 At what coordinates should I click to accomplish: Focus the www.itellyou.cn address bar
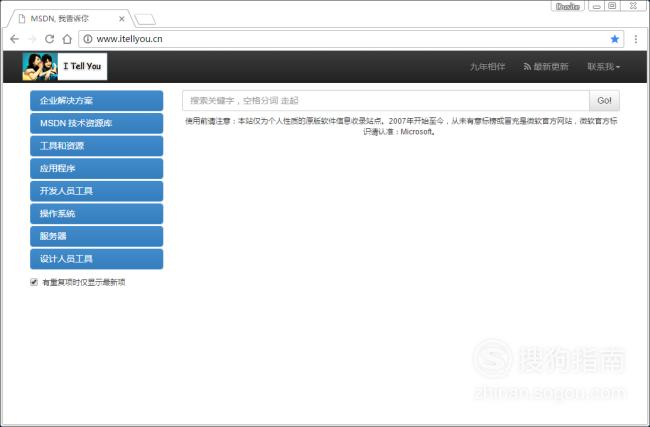[x=352, y=39]
